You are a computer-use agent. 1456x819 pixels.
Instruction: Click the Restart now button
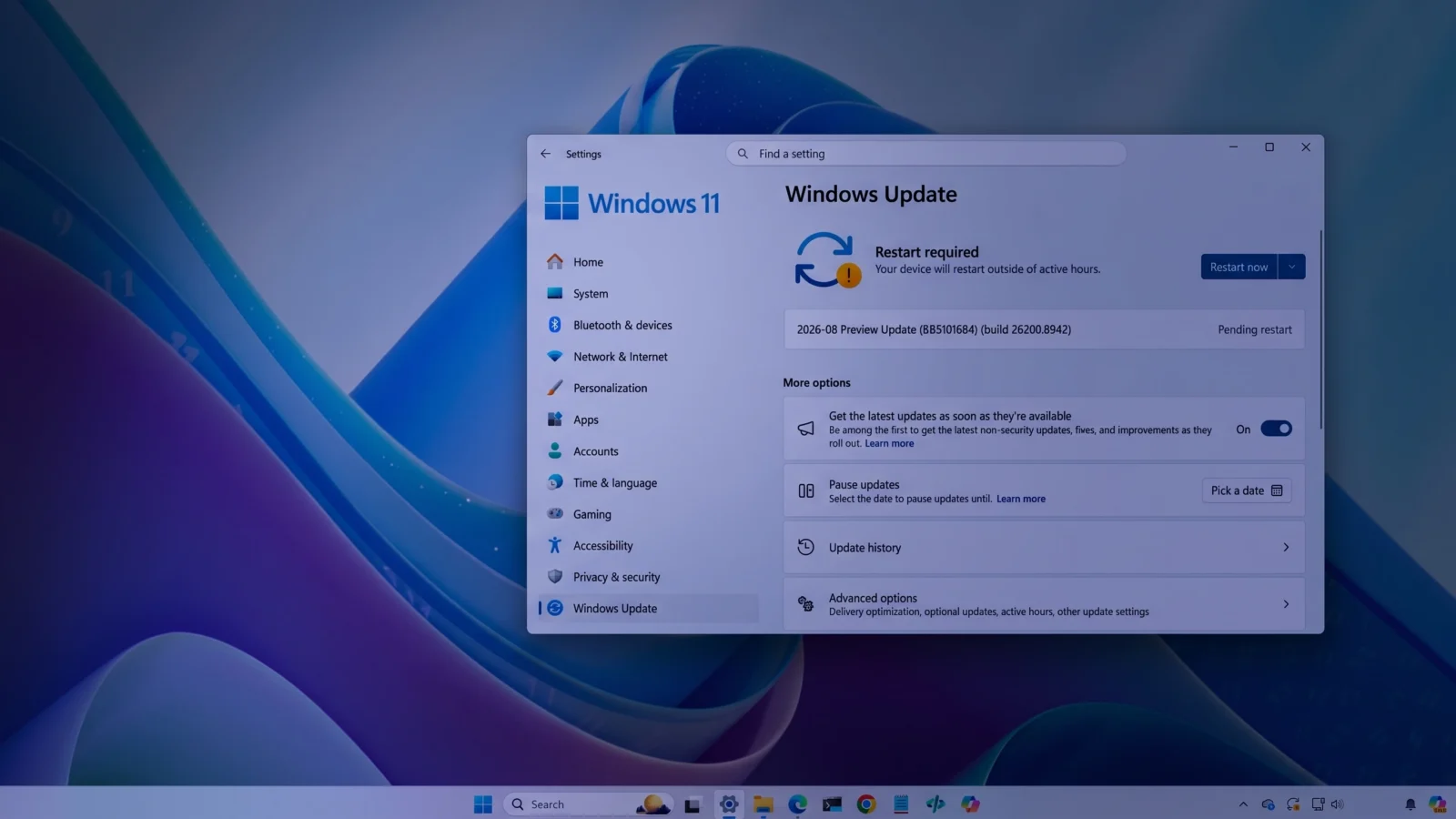click(1239, 267)
